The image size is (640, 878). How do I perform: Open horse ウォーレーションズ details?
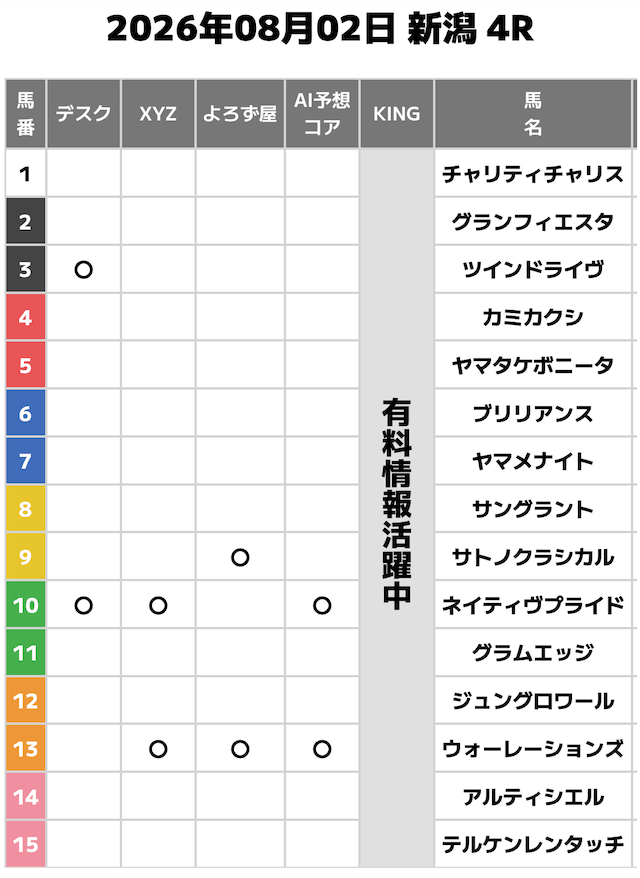[532, 749]
